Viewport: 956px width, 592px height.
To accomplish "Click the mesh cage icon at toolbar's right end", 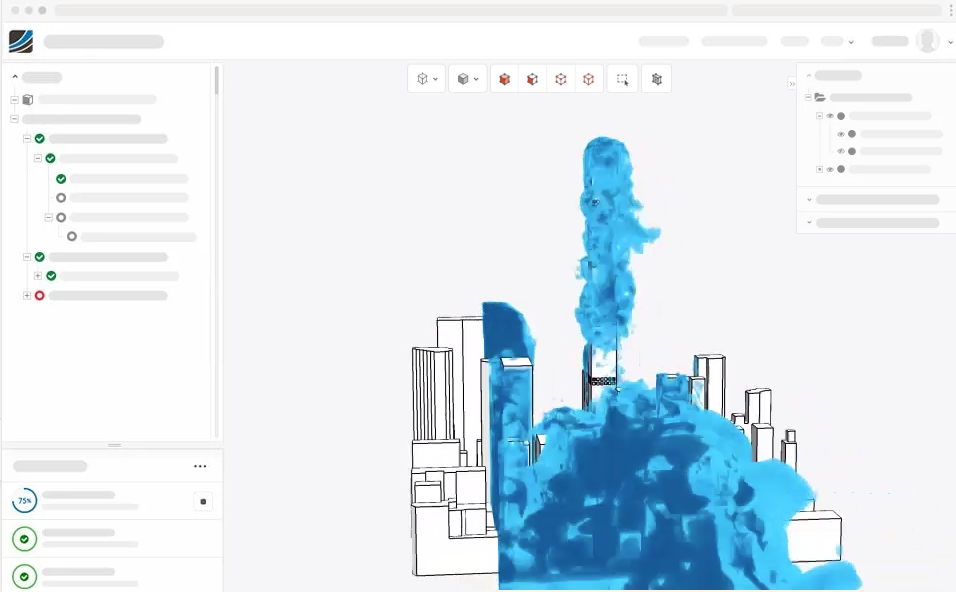I will click(656, 79).
